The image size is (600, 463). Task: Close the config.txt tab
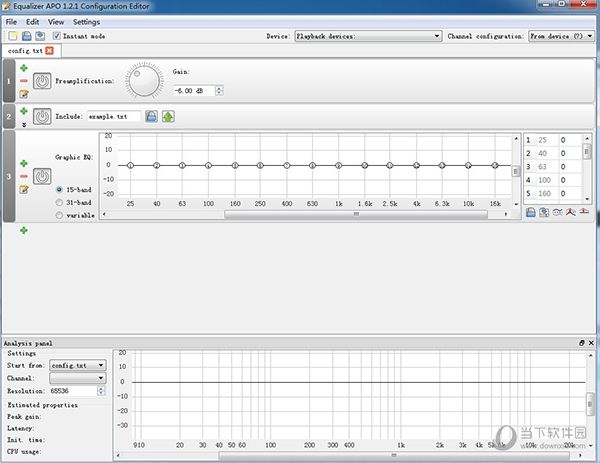[49, 51]
